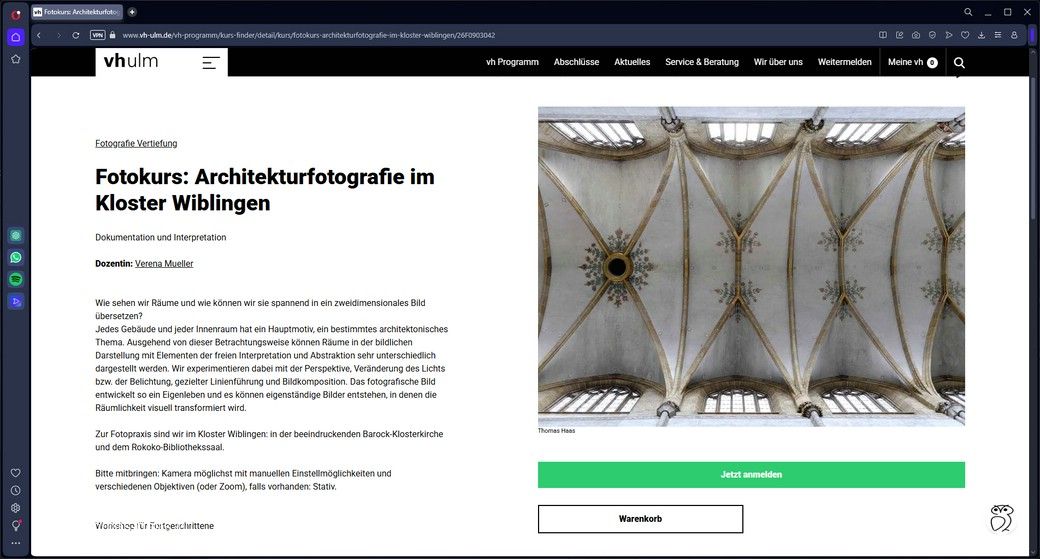Follow the Fotografie Vertiefung breadcrumb link
The height and width of the screenshot is (559, 1040).
[x=136, y=143]
